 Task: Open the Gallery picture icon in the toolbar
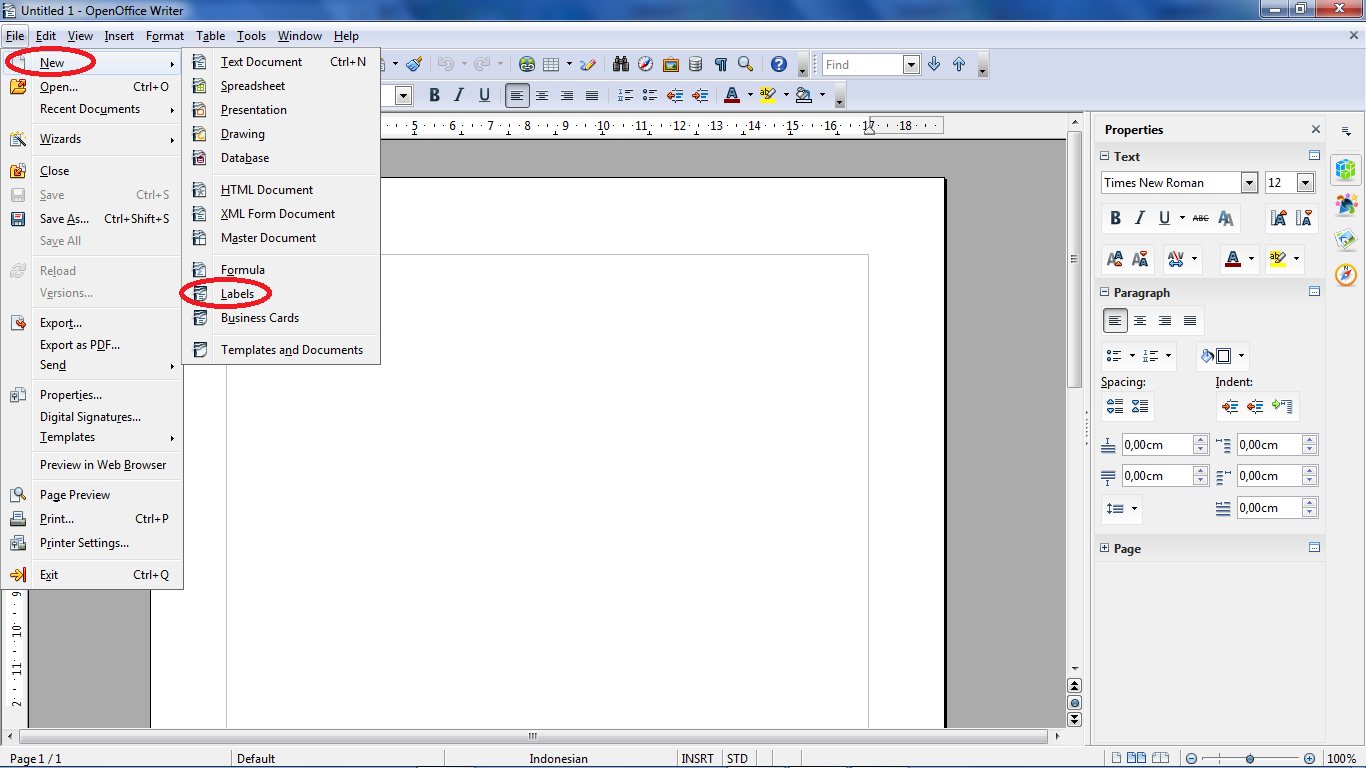coord(671,64)
